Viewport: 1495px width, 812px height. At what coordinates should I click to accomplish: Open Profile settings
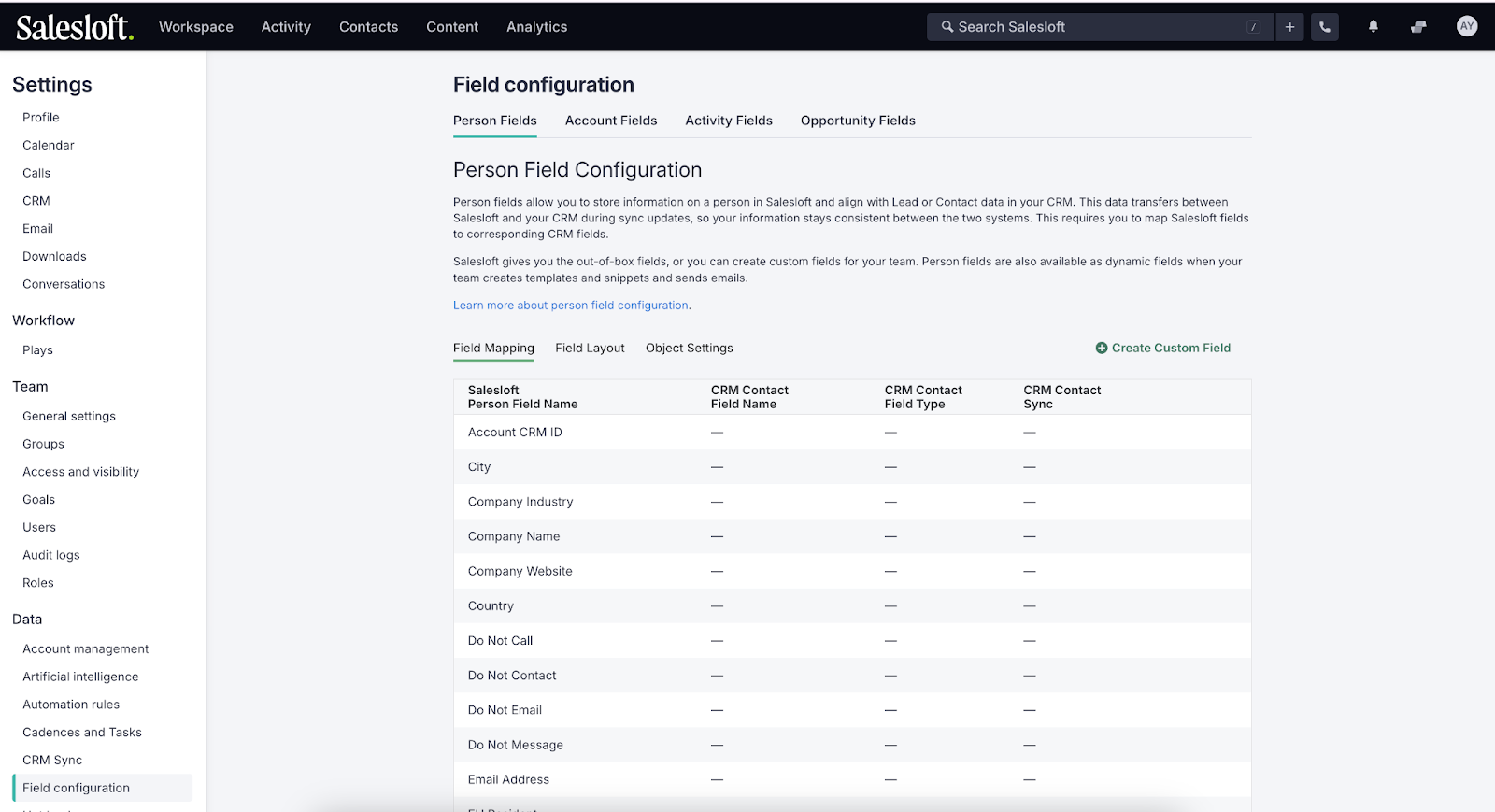pos(41,118)
